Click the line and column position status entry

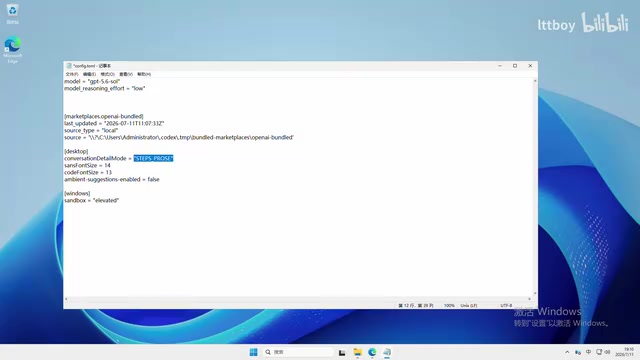click(x=416, y=305)
